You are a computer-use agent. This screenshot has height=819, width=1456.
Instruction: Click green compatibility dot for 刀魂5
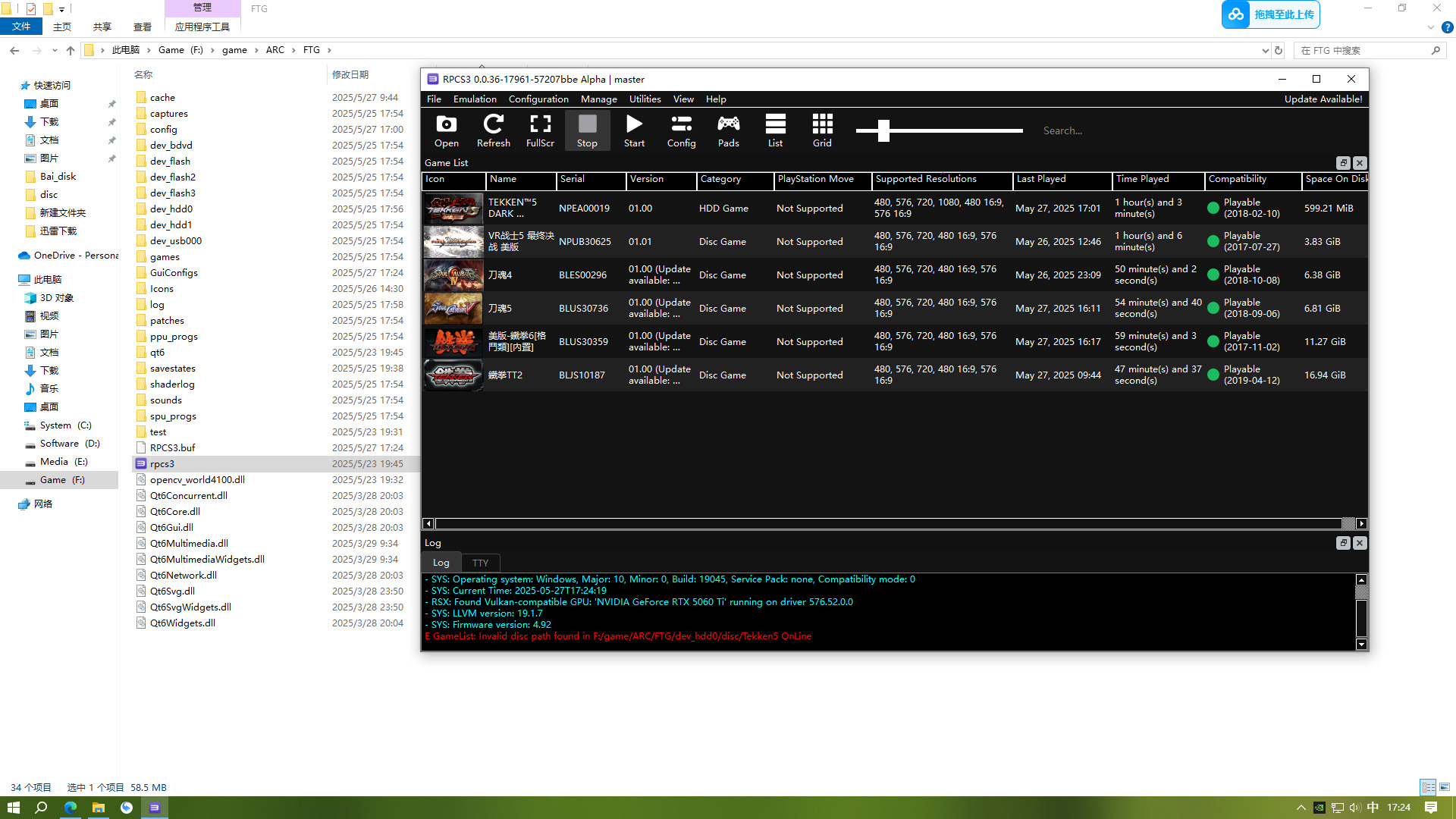point(1213,308)
